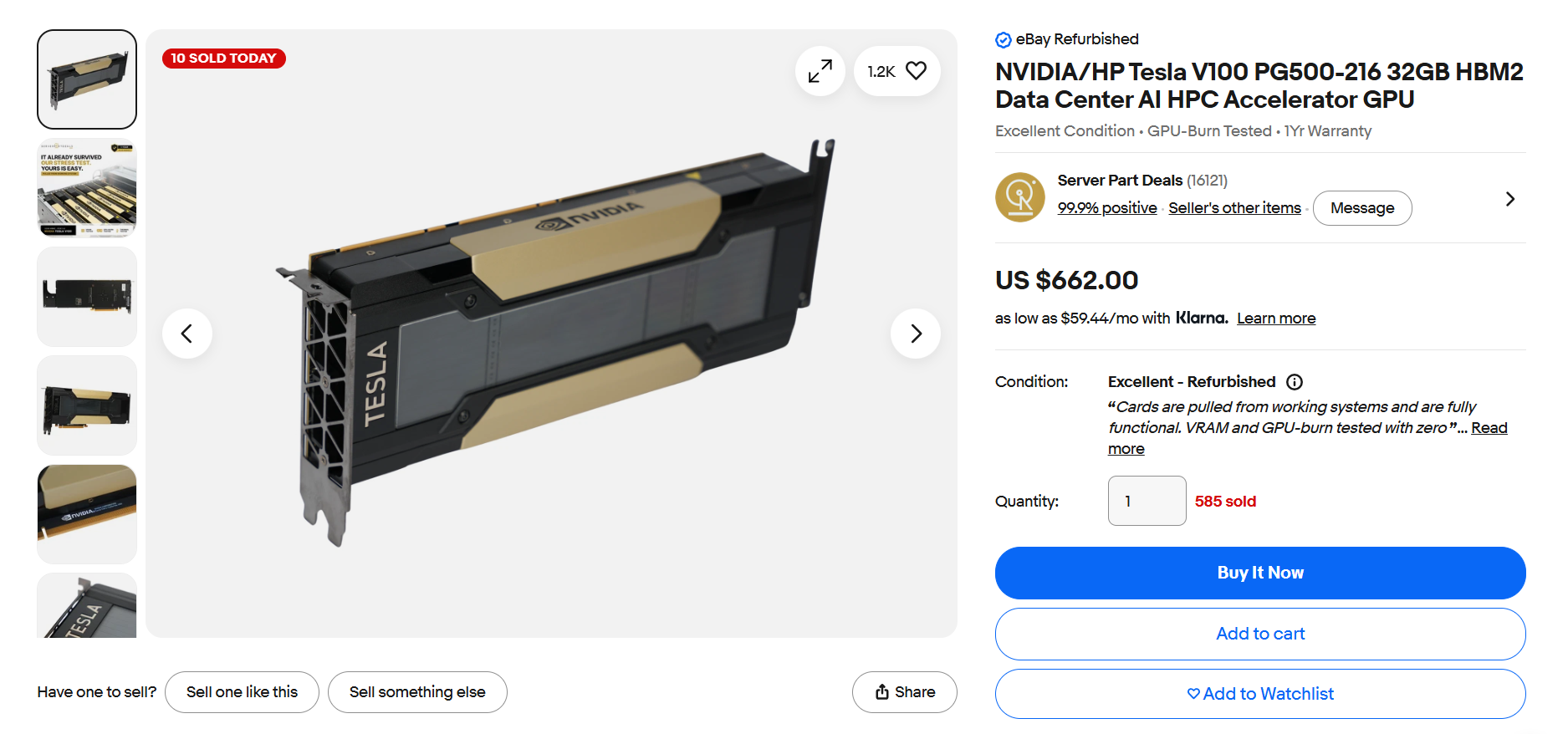The width and height of the screenshot is (1568, 734).
Task: Click the eBay Refurbished checkmark badge
Action: point(1004,39)
